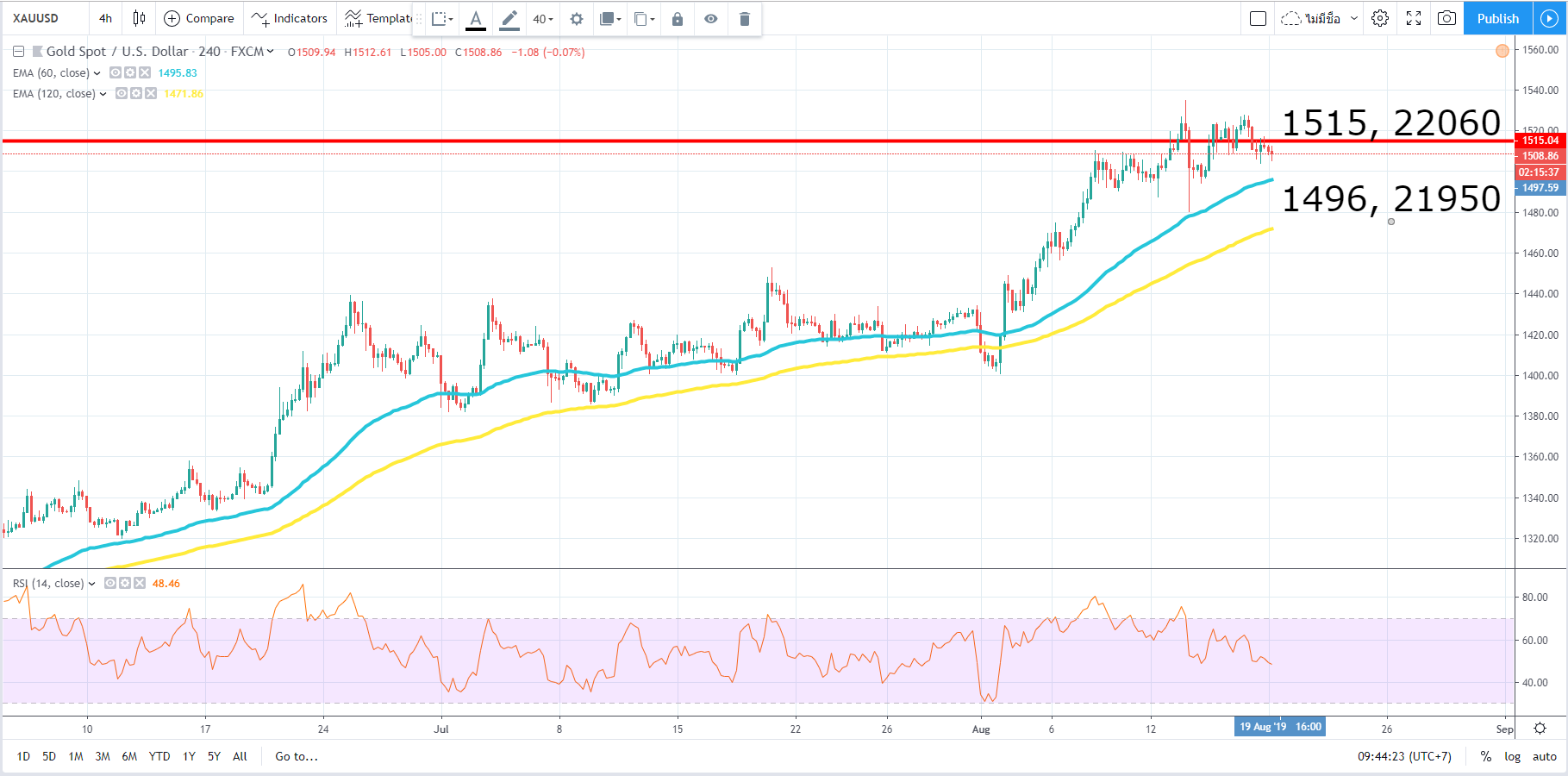This screenshot has height=776, width=1568.
Task: Open time axis settings gear
Action: pyautogui.click(x=1540, y=729)
